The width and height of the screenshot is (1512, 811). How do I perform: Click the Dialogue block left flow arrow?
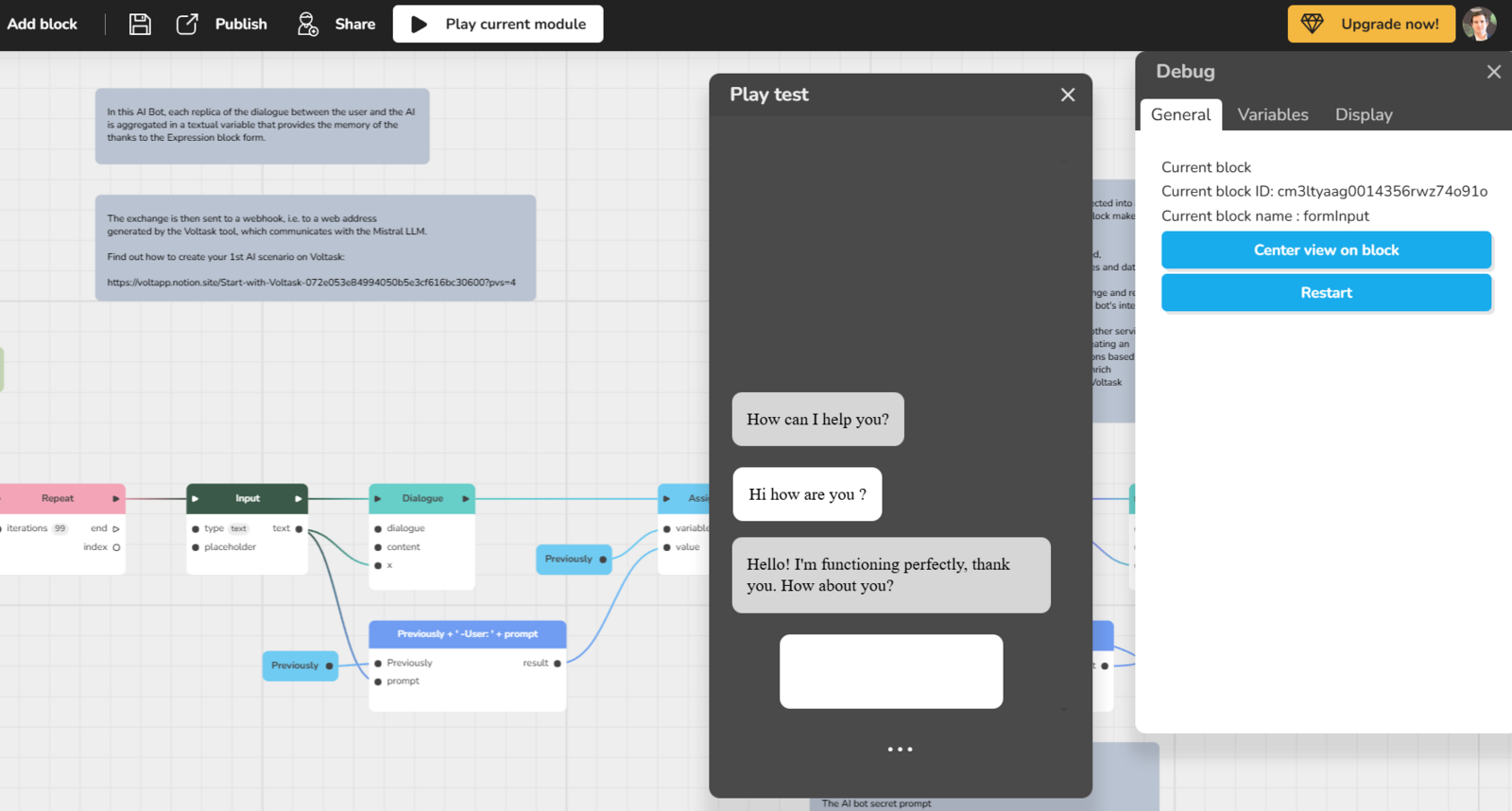coord(378,498)
